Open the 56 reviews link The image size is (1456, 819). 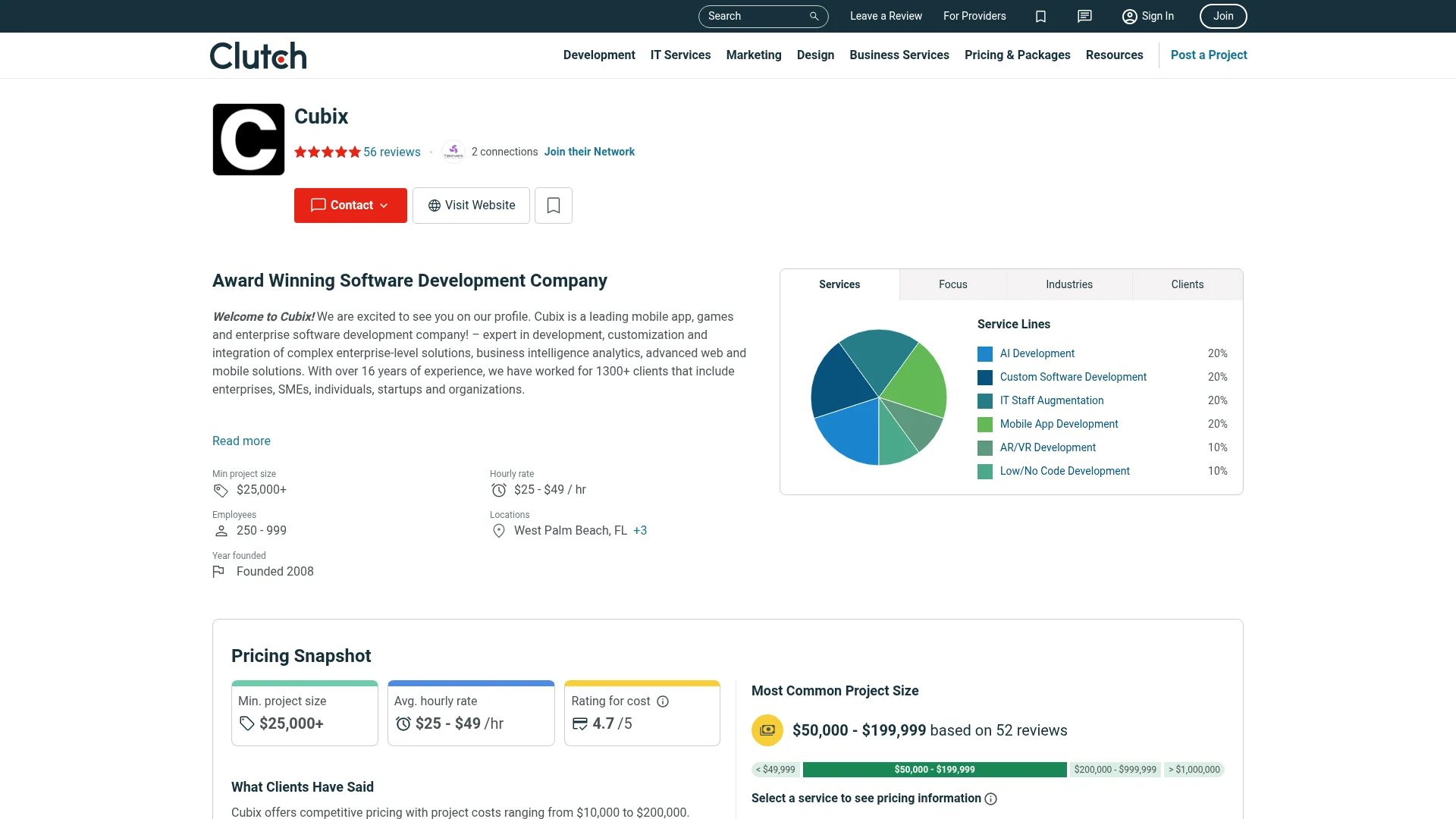click(391, 152)
